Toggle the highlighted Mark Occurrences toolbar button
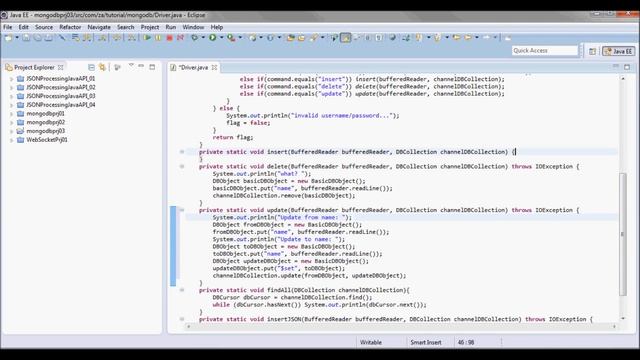 [x=346, y=38]
